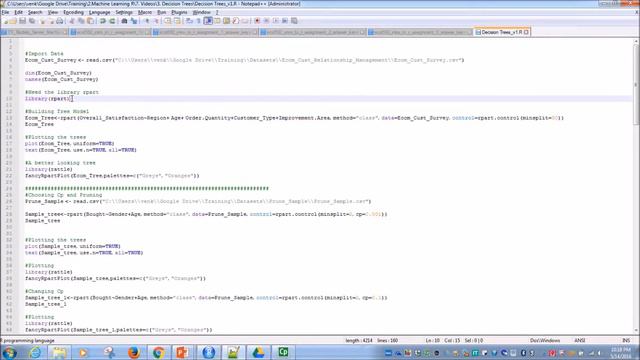The width and height of the screenshot is (640, 360).
Task: Open the Cp Captivate taskbar icon
Action: pyautogui.click(x=283, y=352)
